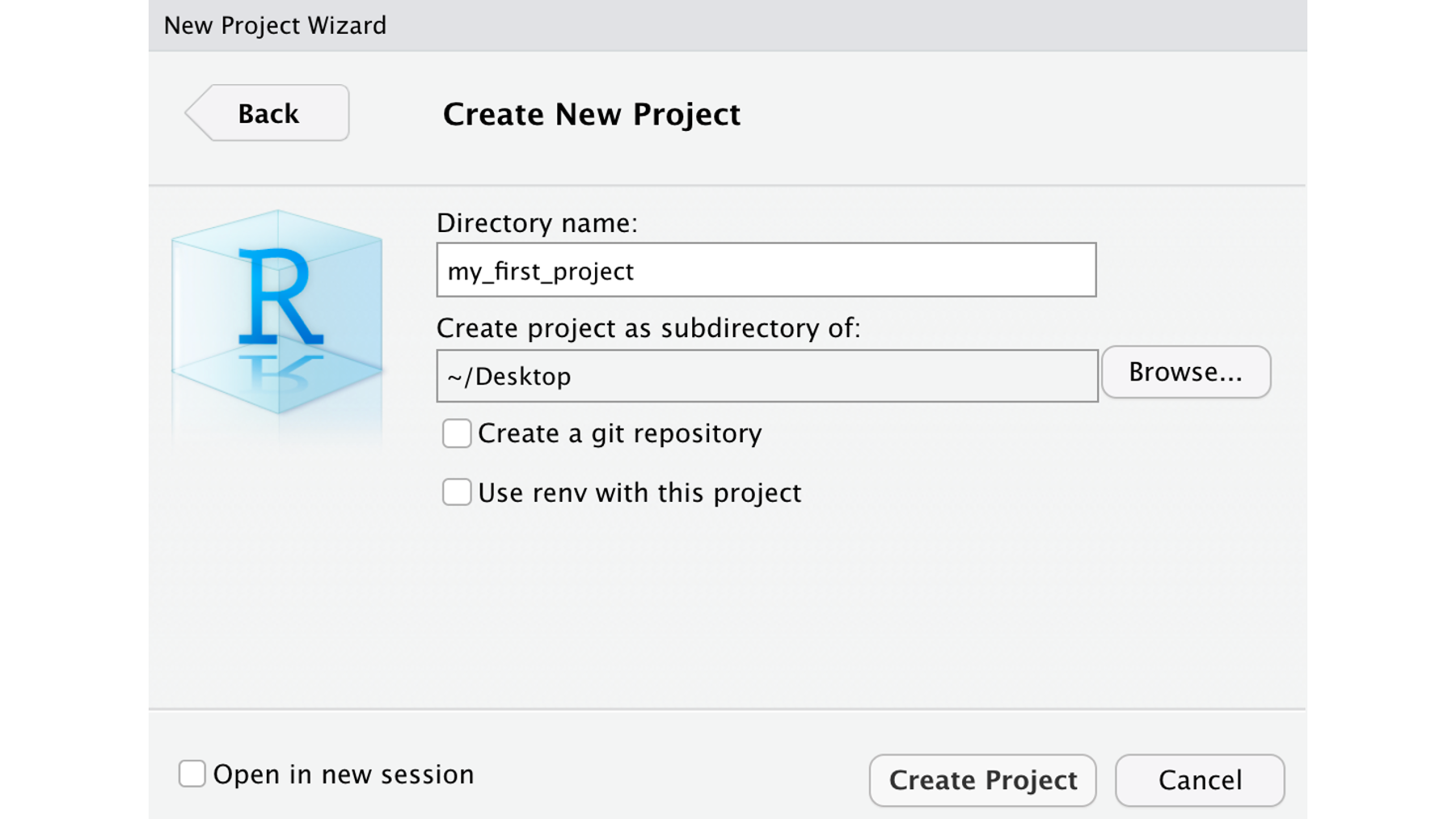Viewport: 1456px width, 819px height.
Task: Click 'Create project as subdirectory of:' label
Action: (648, 328)
